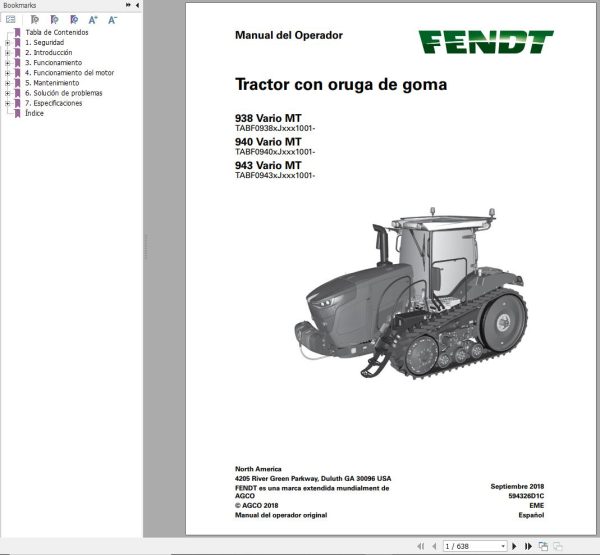The image size is (600, 555).
Task: Click the Manual del operador original line
Action: tap(281, 515)
